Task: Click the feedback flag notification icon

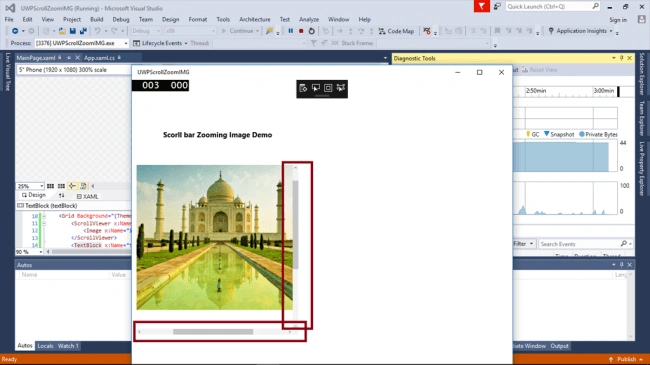Action: (x=482, y=6)
